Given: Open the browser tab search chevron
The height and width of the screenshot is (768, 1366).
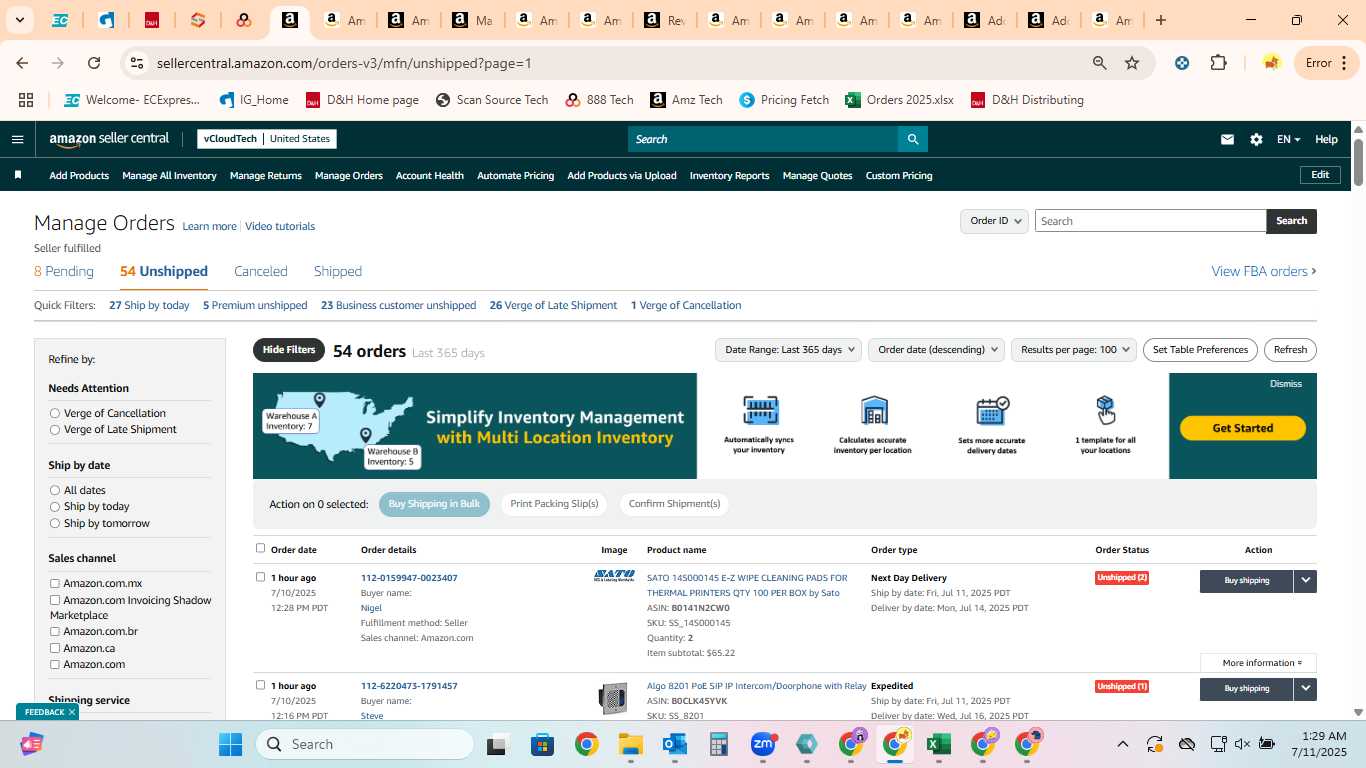Looking at the screenshot, I should click(19, 20).
